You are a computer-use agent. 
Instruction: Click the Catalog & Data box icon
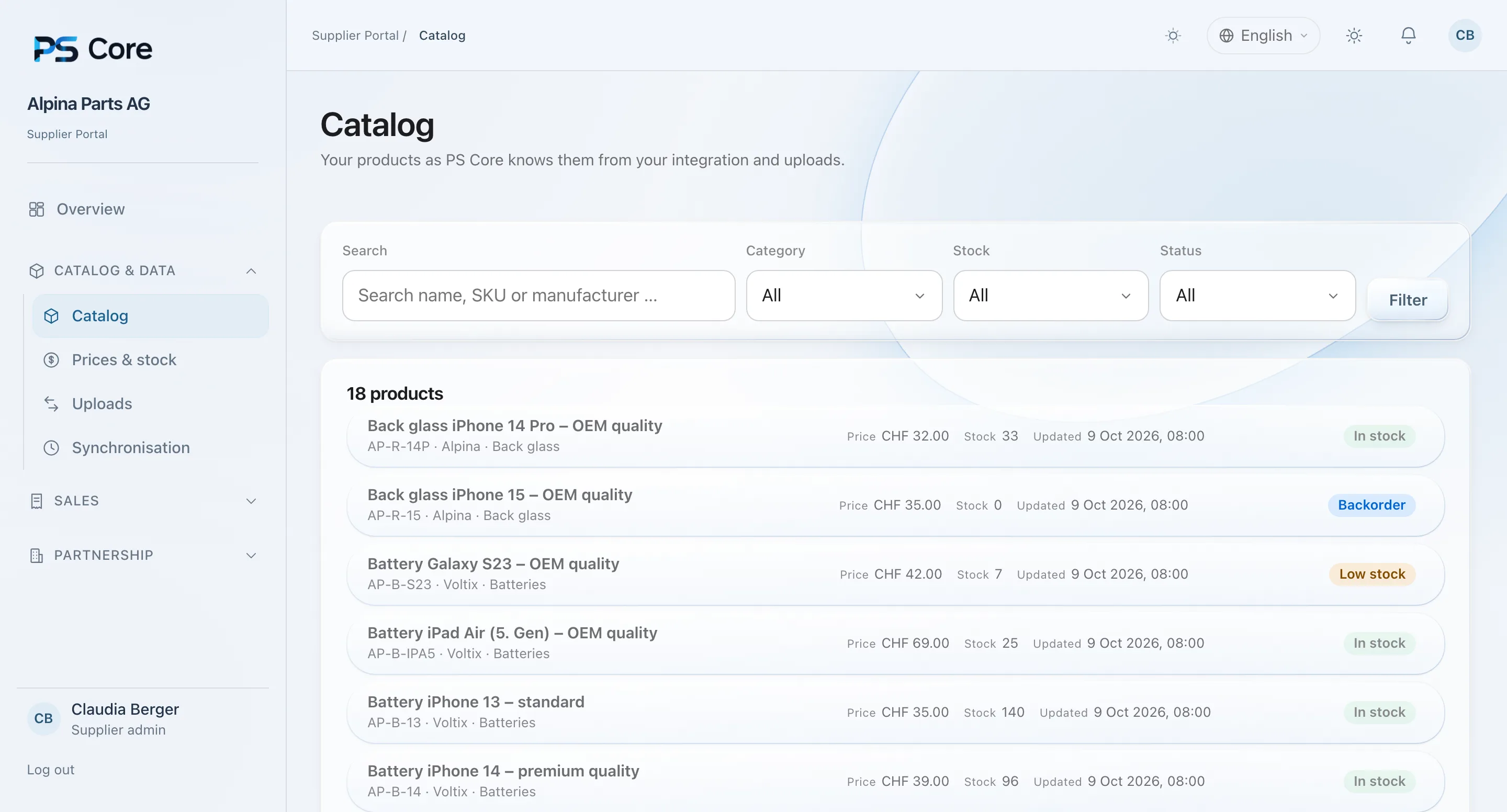tap(36, 271)
